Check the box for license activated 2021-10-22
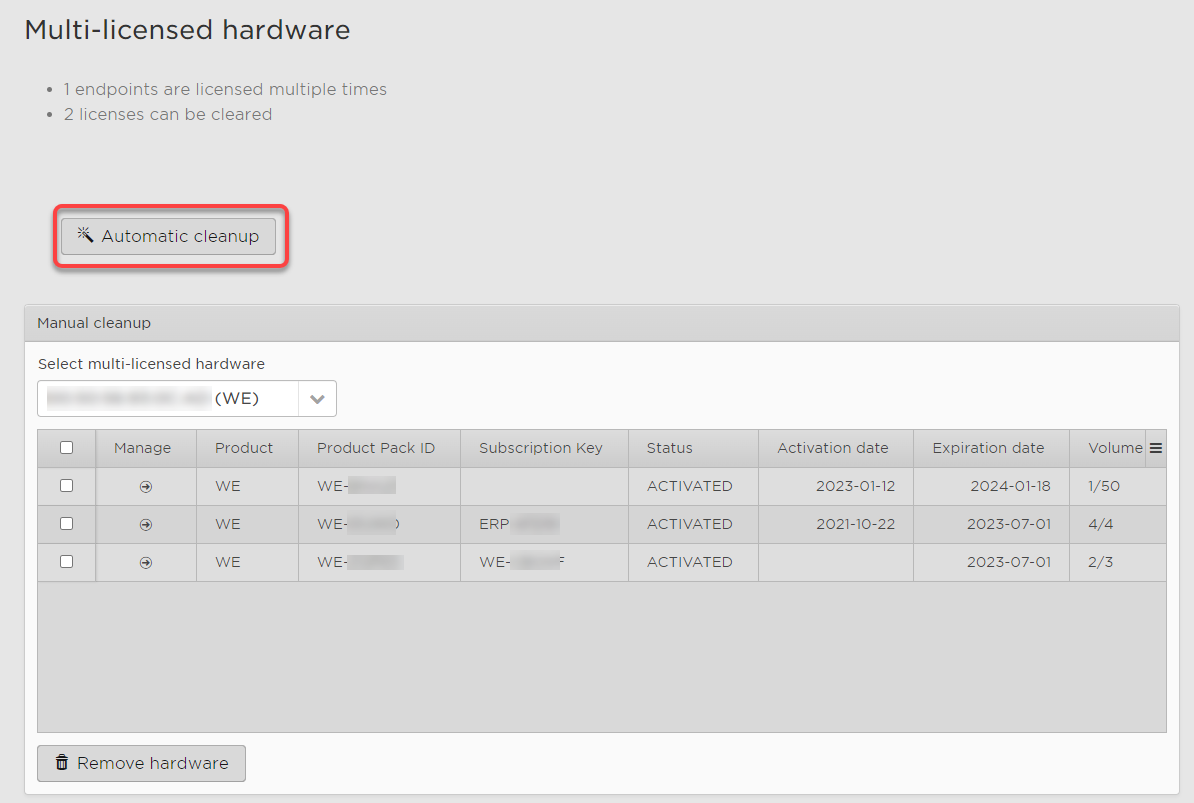Screen dimensions: 1194x803 [x=67, y=524]
